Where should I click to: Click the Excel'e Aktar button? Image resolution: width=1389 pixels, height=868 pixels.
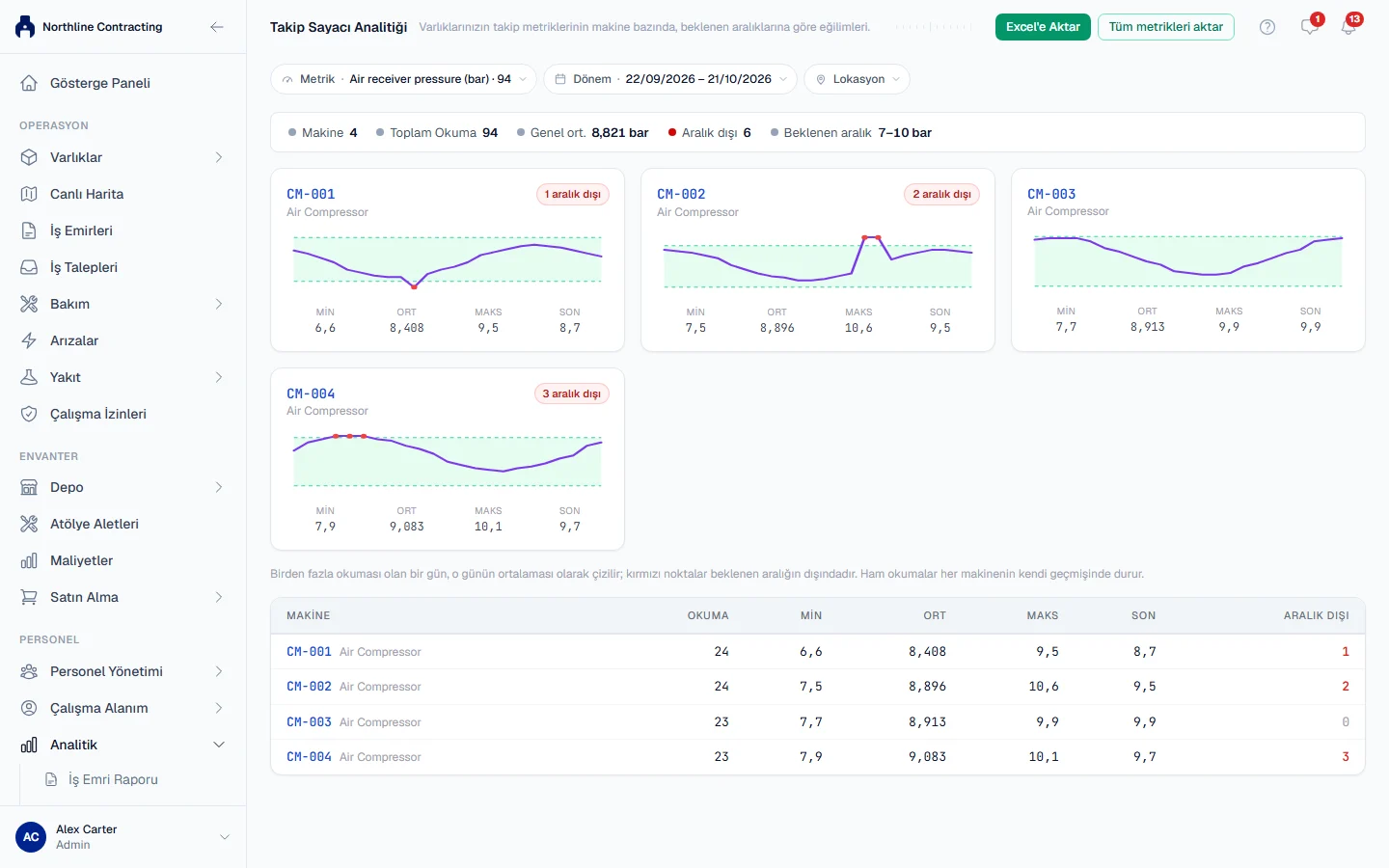(1043, 27)
